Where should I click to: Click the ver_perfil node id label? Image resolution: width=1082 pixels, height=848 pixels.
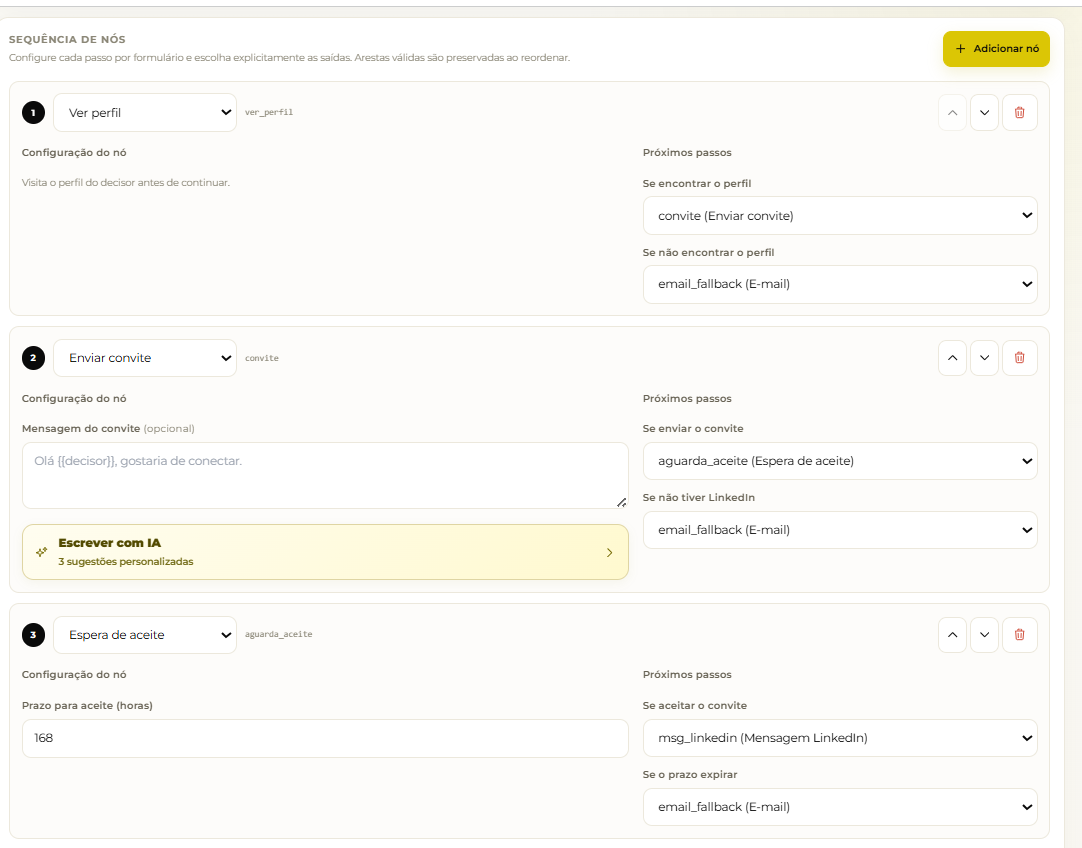pyautogui.click(x=269, y=112)
